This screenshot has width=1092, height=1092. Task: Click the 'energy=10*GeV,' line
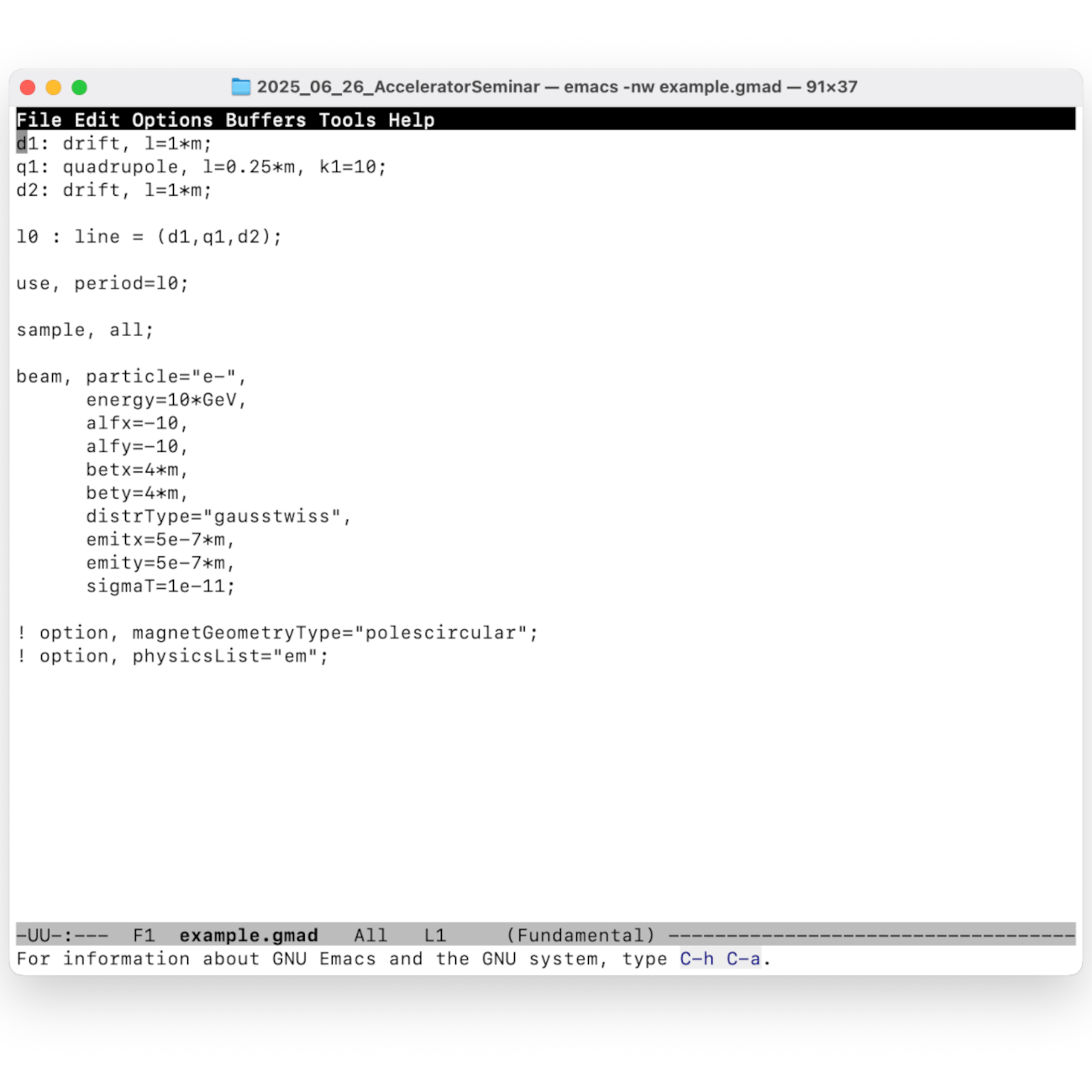166,400
